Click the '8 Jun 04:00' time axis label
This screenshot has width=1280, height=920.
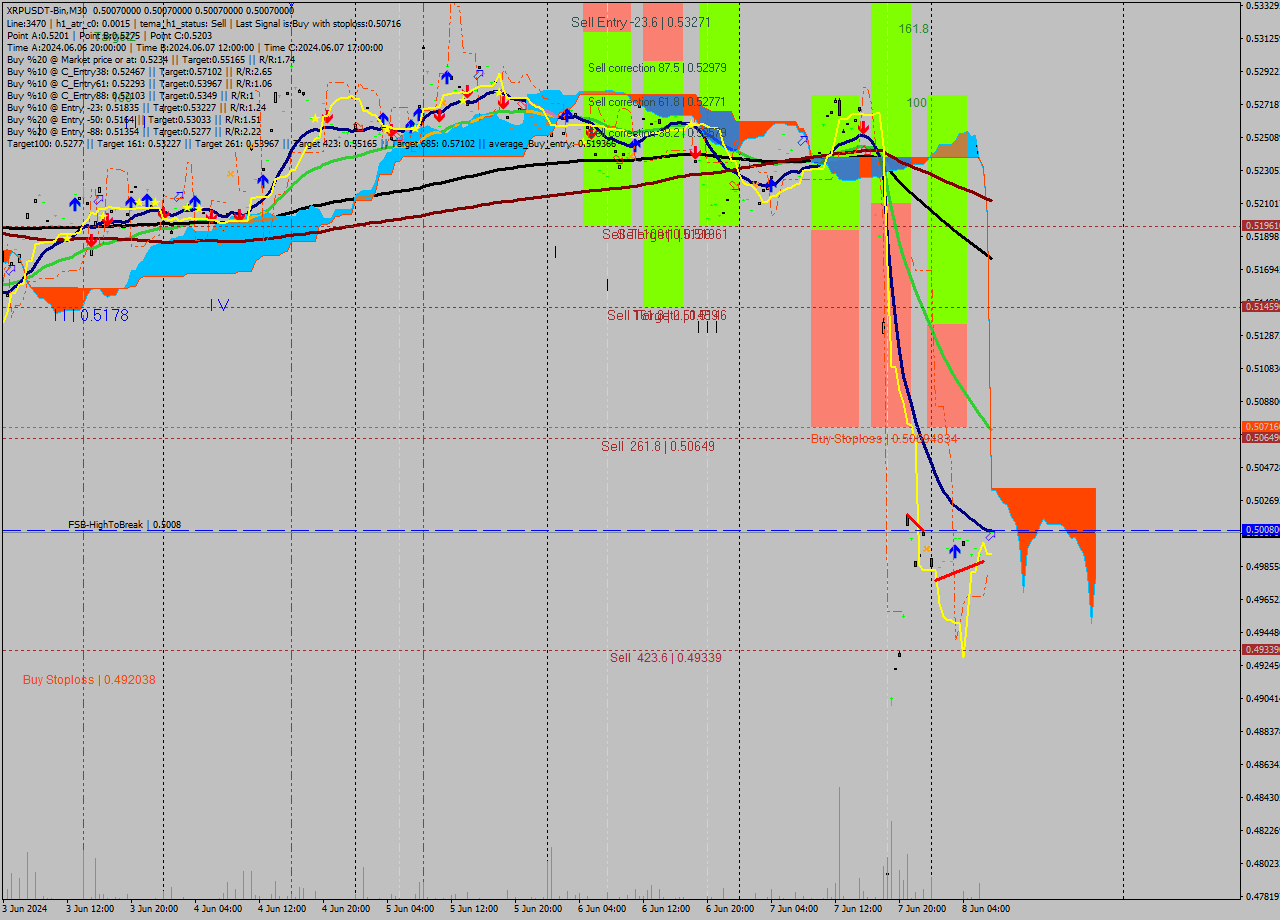986,909
